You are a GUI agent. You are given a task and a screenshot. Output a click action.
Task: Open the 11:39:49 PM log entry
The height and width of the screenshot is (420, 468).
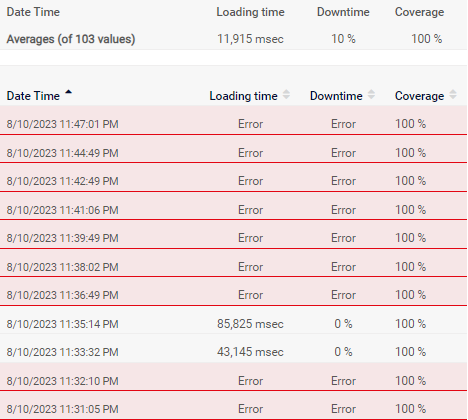point(233,234)
